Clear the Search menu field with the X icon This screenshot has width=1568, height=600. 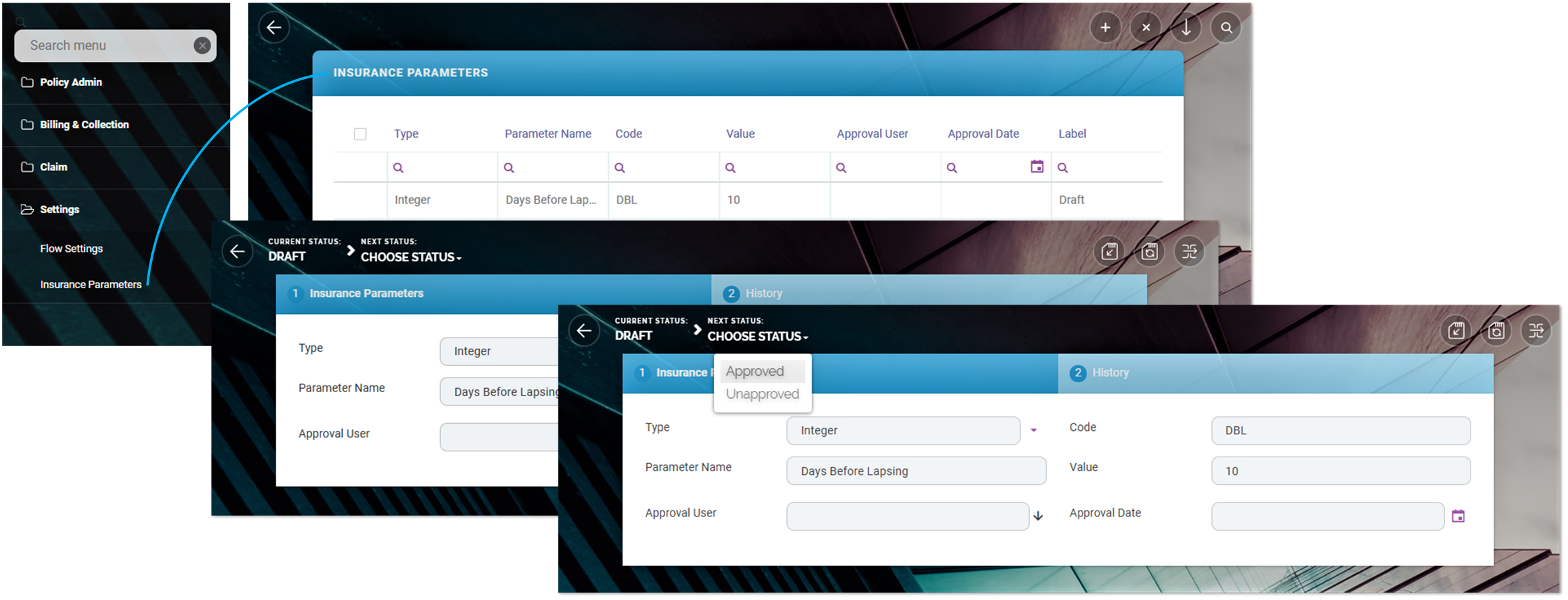(202, 45)
